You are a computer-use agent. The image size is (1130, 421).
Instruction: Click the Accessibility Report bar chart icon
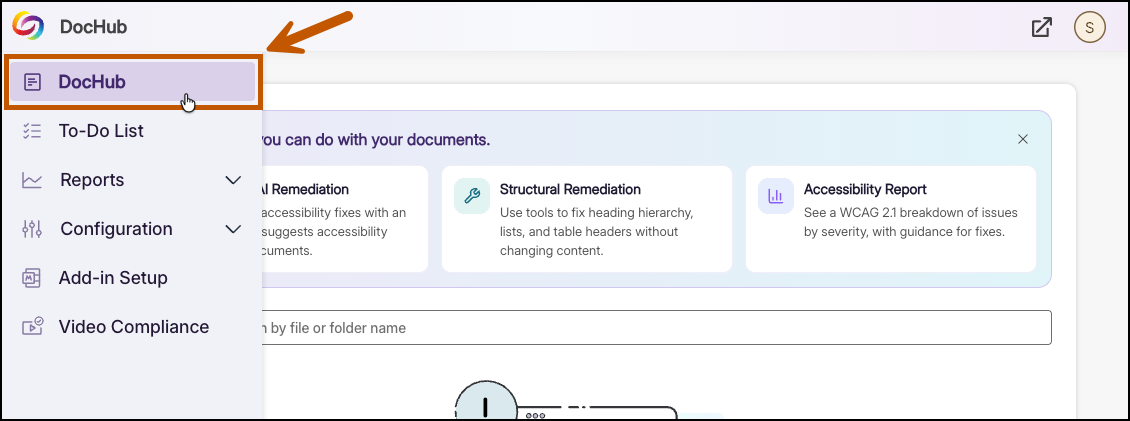776,196
